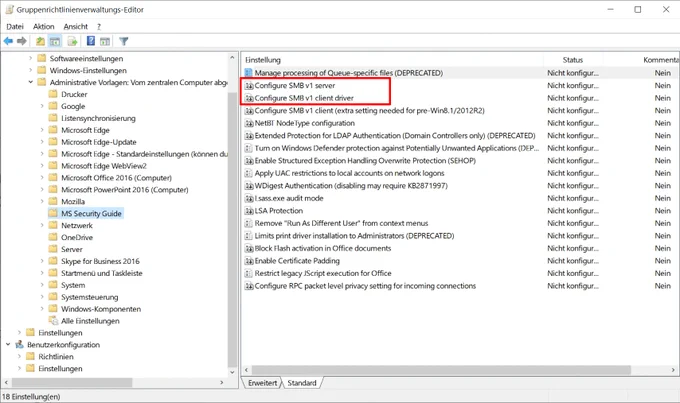Select the Server tree item
The height and width of the screenshot is (403, 680).
point(72,249)
